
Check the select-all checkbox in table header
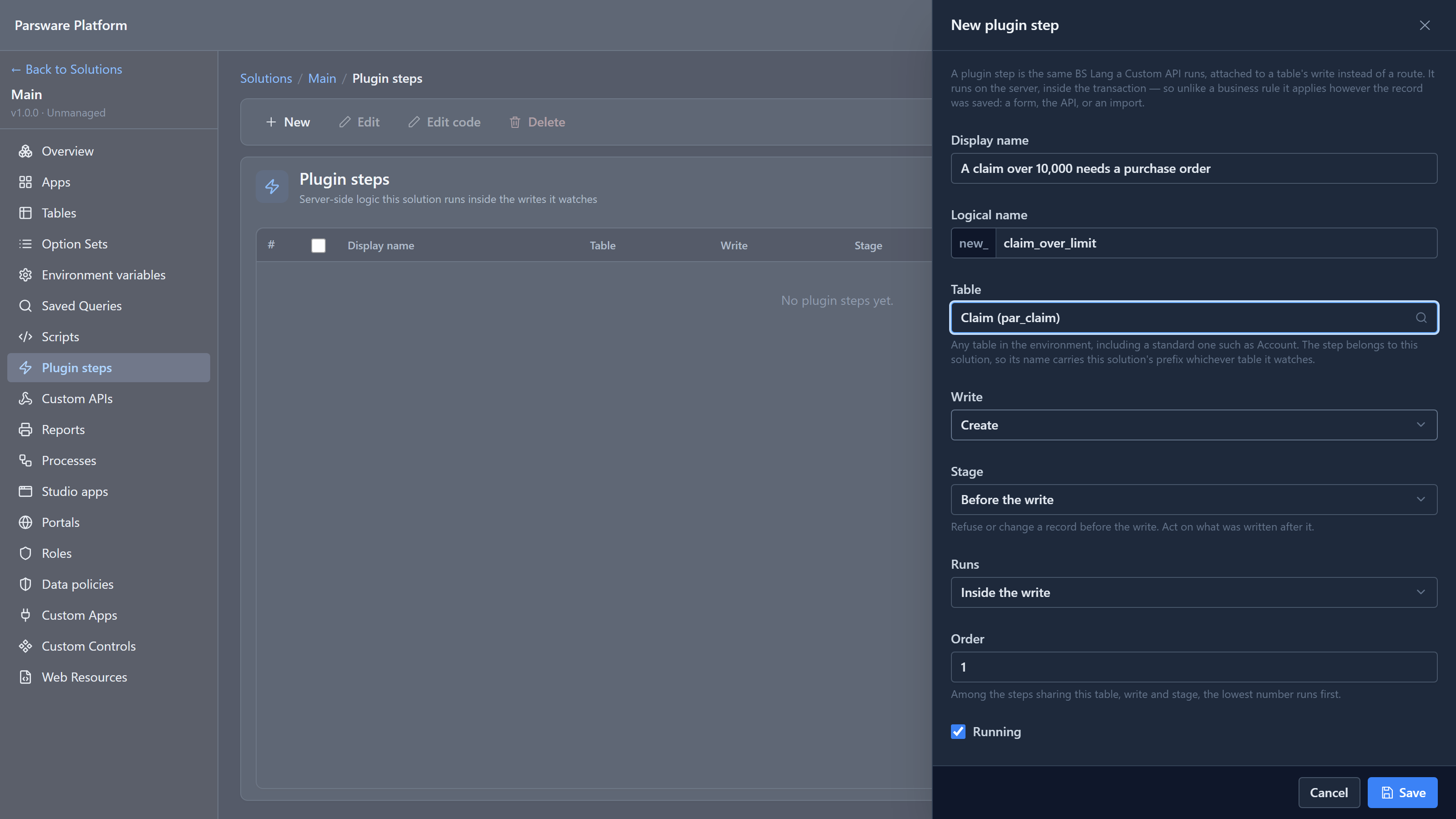318,245
